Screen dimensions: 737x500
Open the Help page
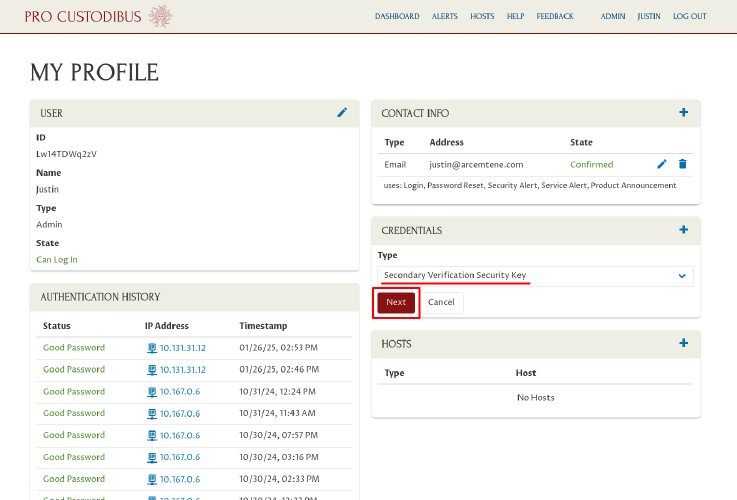[515, 16]
